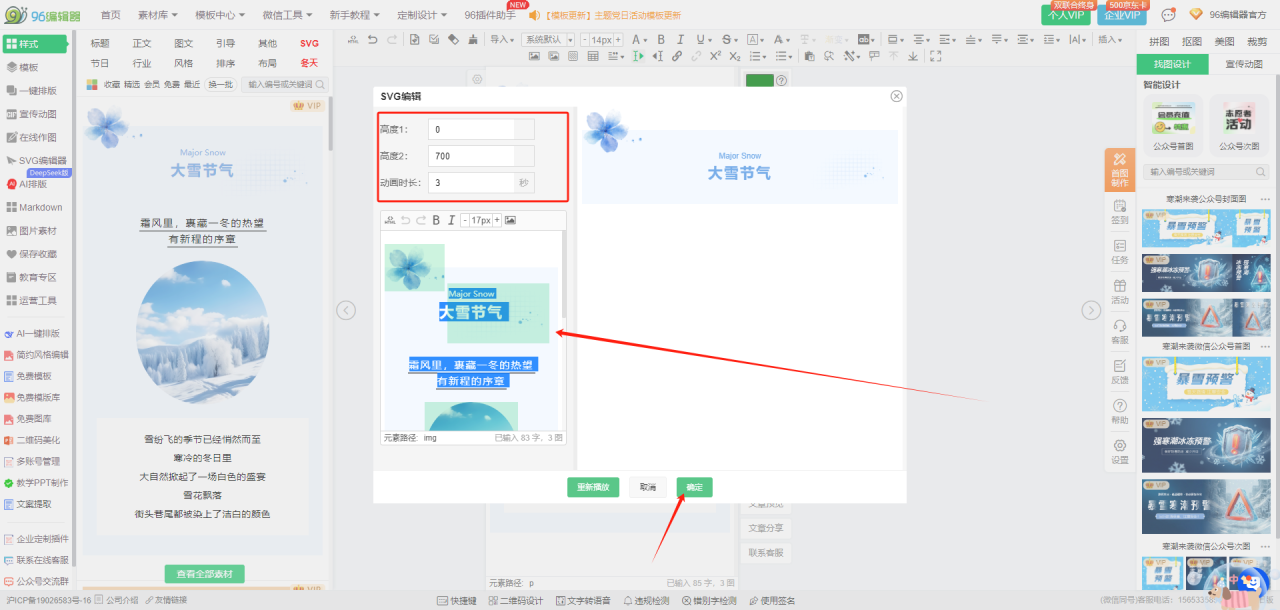The width and height of the screenshot is (1280, 610).
Task: Close the SVG编辑 dialog with X icon
Action: pos(896,96)
